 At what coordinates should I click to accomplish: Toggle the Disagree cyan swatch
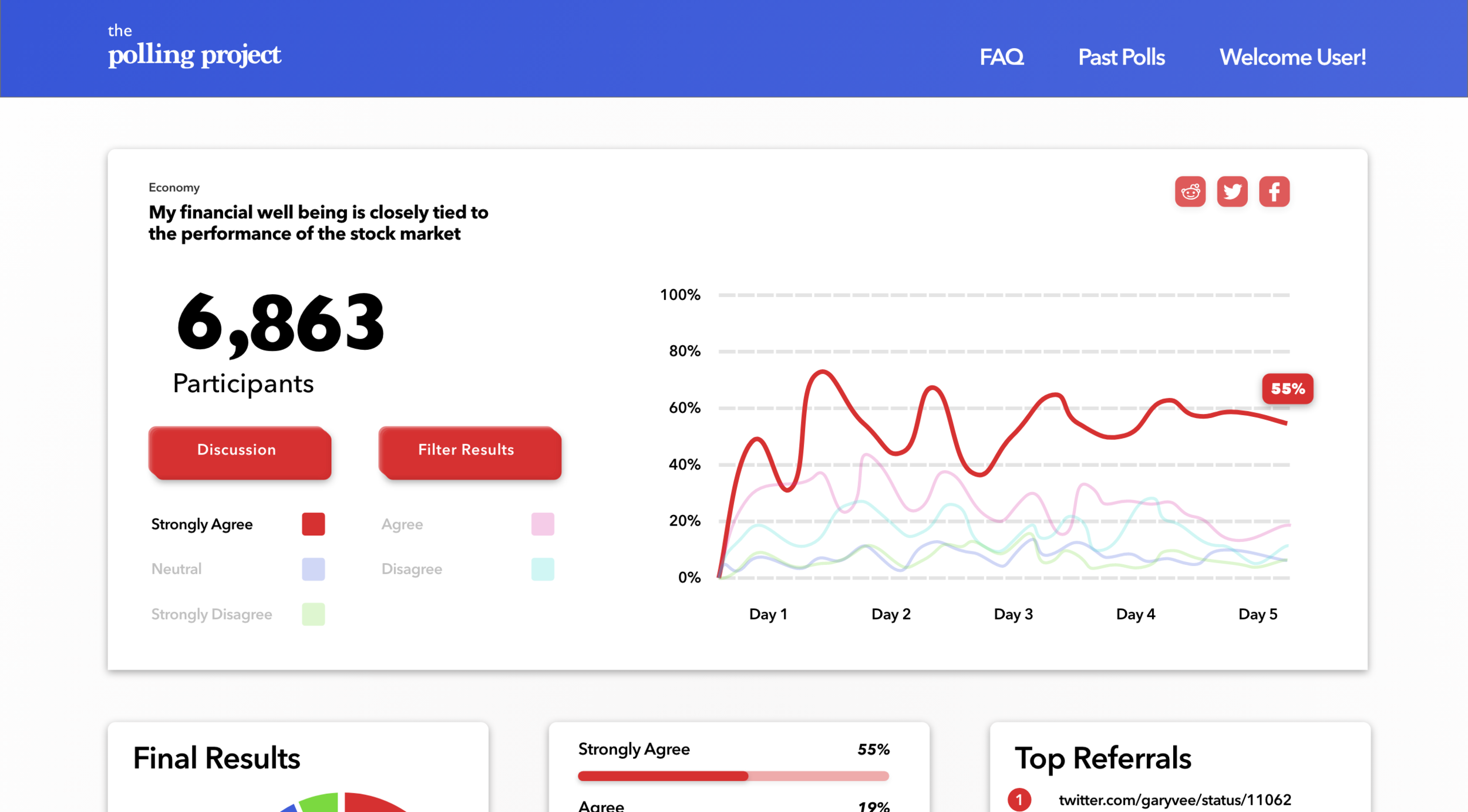(543, 569)
